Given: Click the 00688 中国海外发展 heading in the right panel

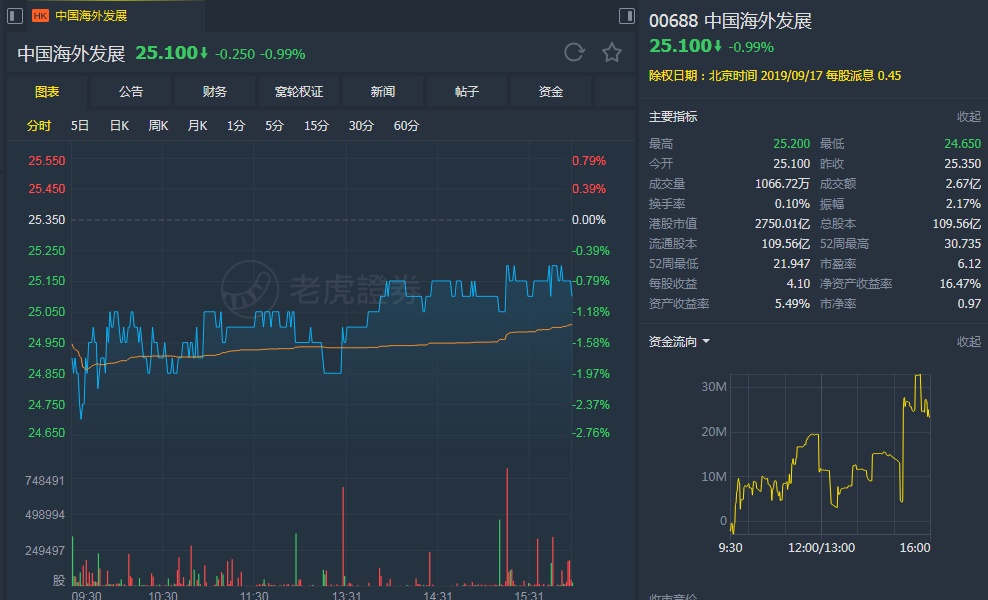Looking at the screenshot, I should [x=730, y=21].
